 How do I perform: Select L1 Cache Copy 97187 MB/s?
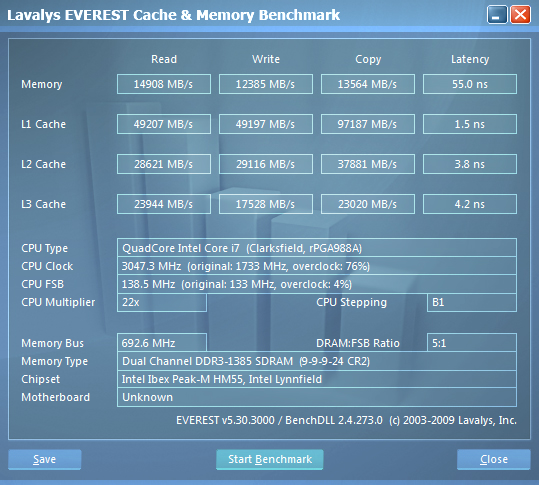[x=368, y=124]
